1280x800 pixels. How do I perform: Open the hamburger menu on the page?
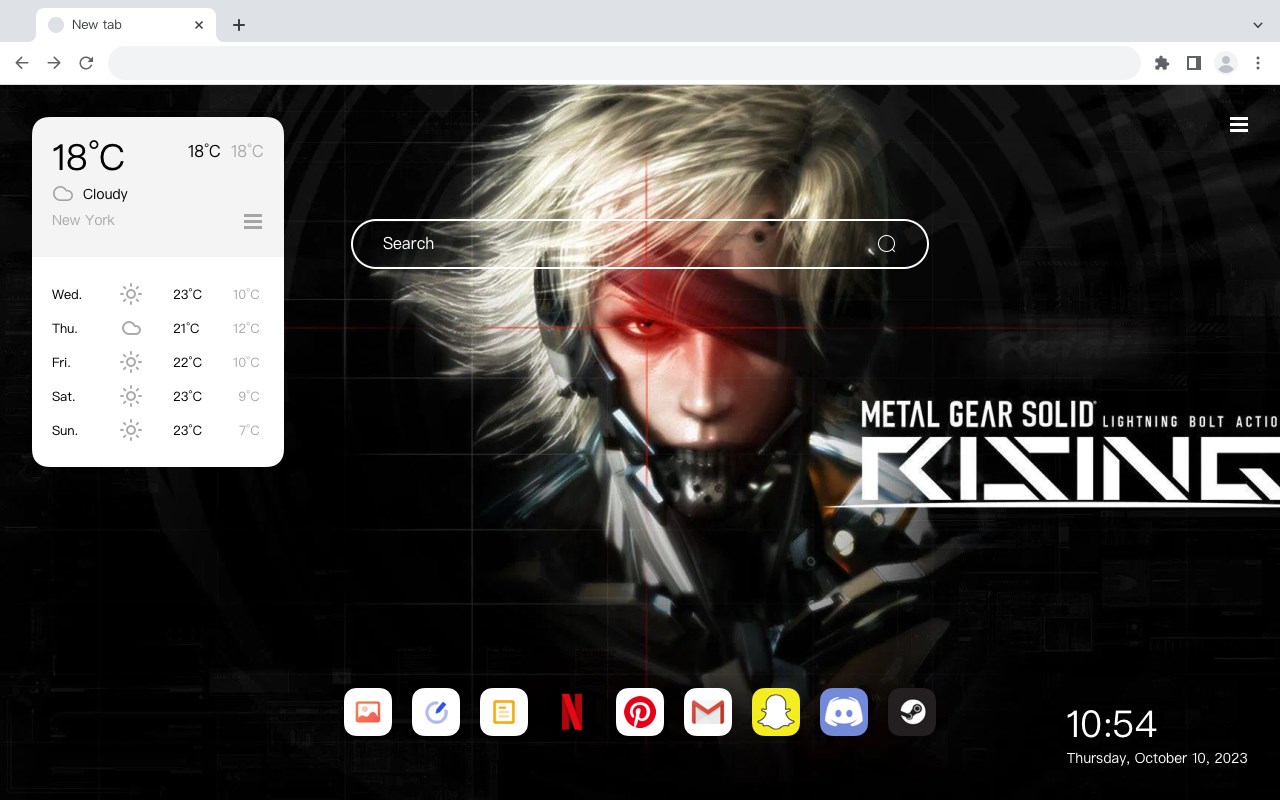pyautogui.click(x=1239, y=125)
